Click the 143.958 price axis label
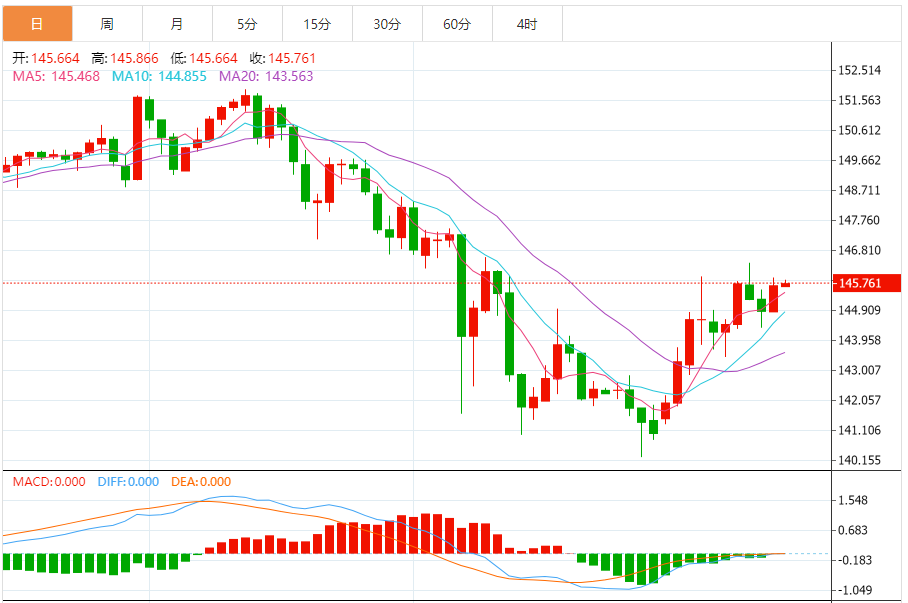The width and height of the screenshot is (908, 603). click(859, 341)
